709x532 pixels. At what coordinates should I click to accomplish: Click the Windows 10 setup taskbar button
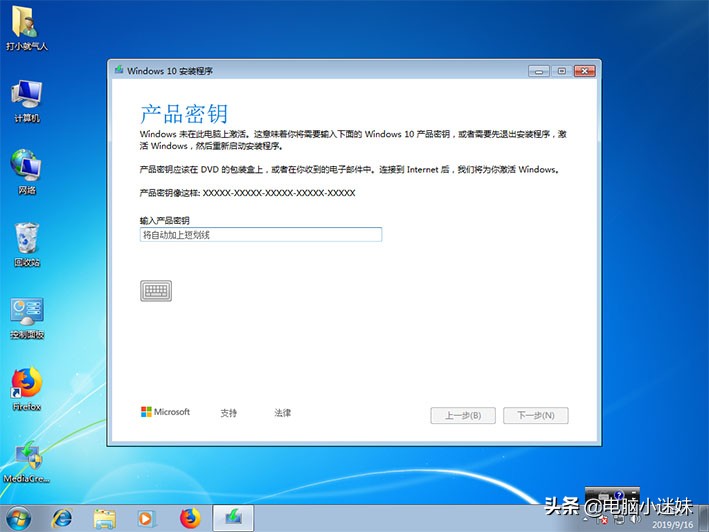click(233, 518)
